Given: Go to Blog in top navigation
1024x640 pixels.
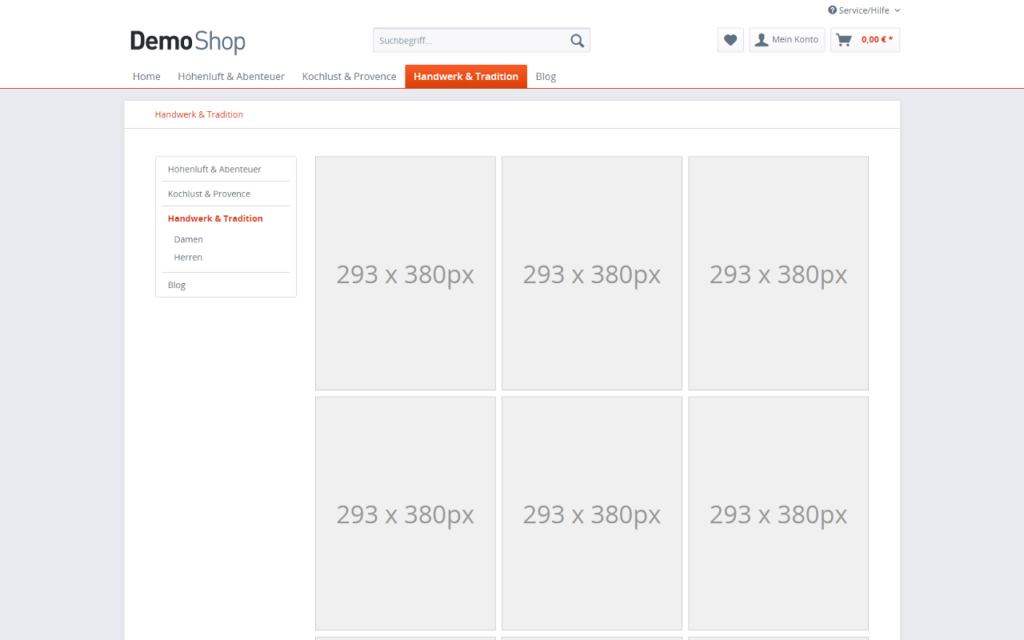Looking at the screenshot, I should tap(545, 77).
